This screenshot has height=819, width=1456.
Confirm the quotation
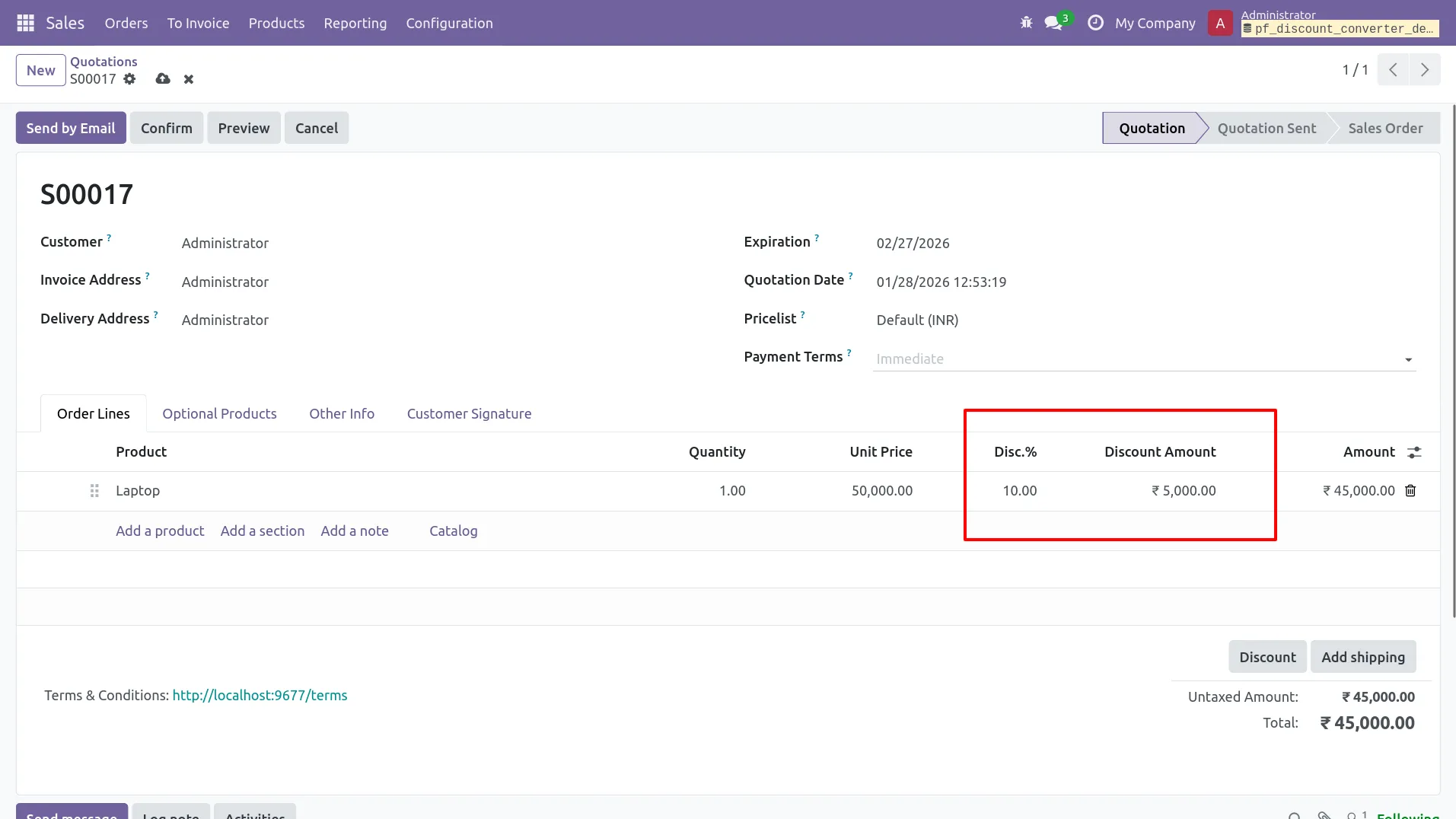pos(166,128)
